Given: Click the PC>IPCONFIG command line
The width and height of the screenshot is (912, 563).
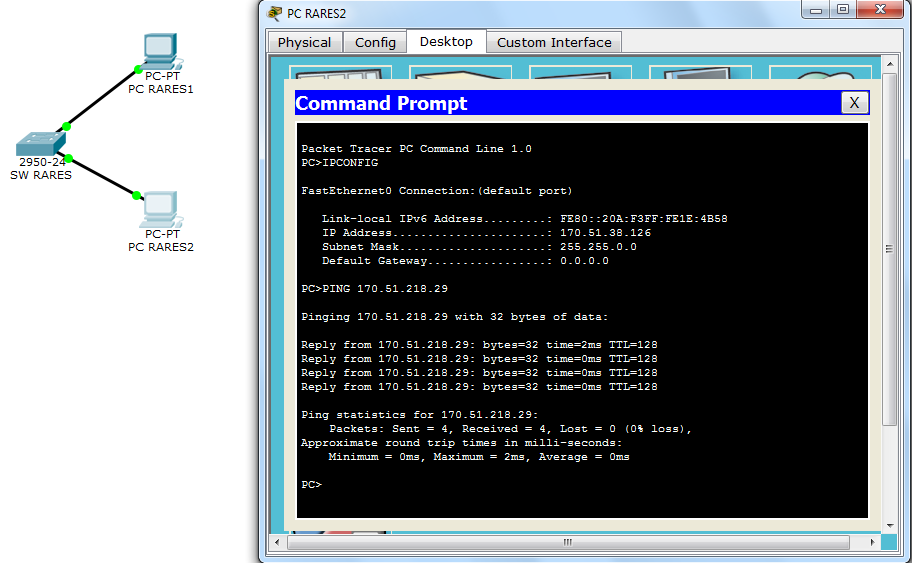Looking at the screenshot, I should coord(340,163).
